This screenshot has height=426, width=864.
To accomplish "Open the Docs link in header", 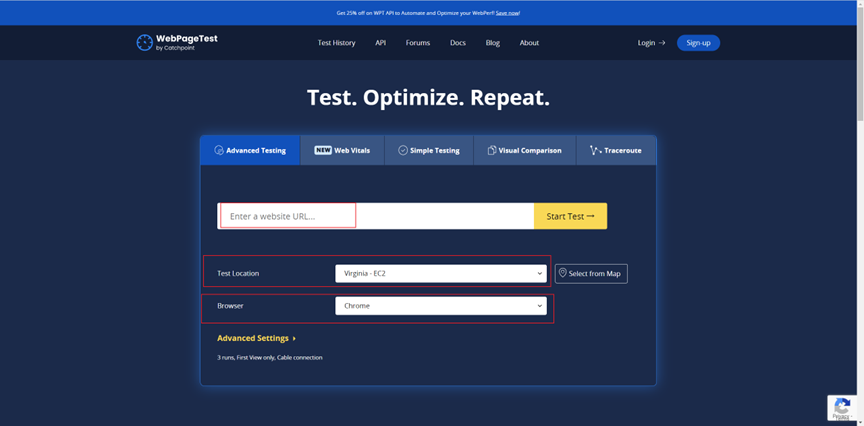I will 458,43.
